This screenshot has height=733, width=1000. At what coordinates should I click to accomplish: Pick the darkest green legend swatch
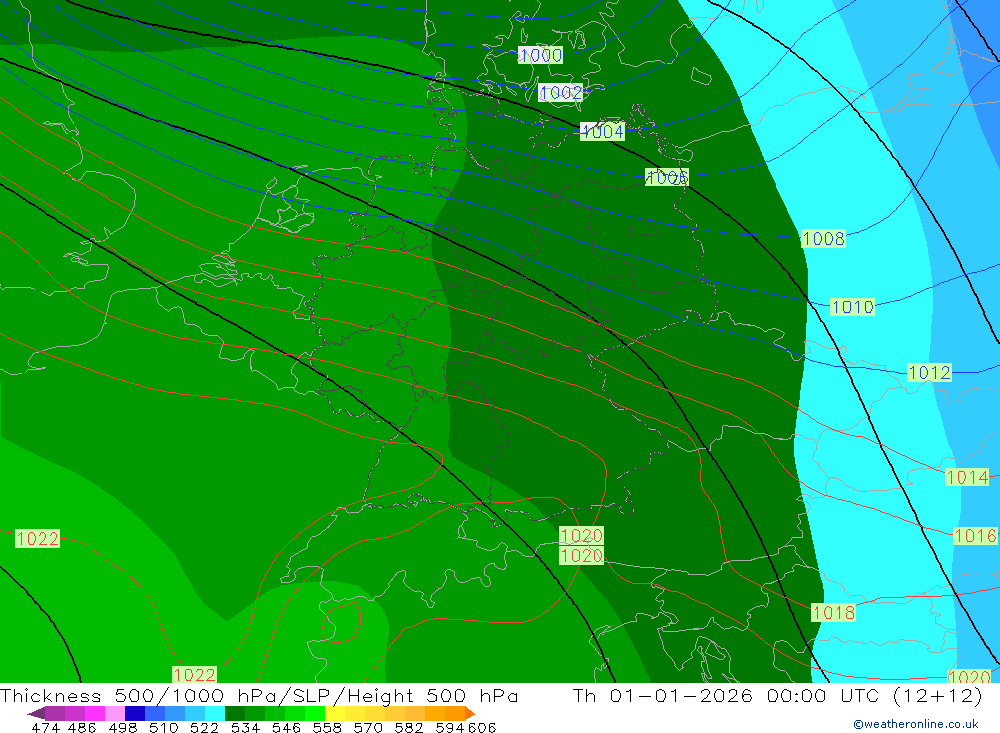tap(235, 713)
